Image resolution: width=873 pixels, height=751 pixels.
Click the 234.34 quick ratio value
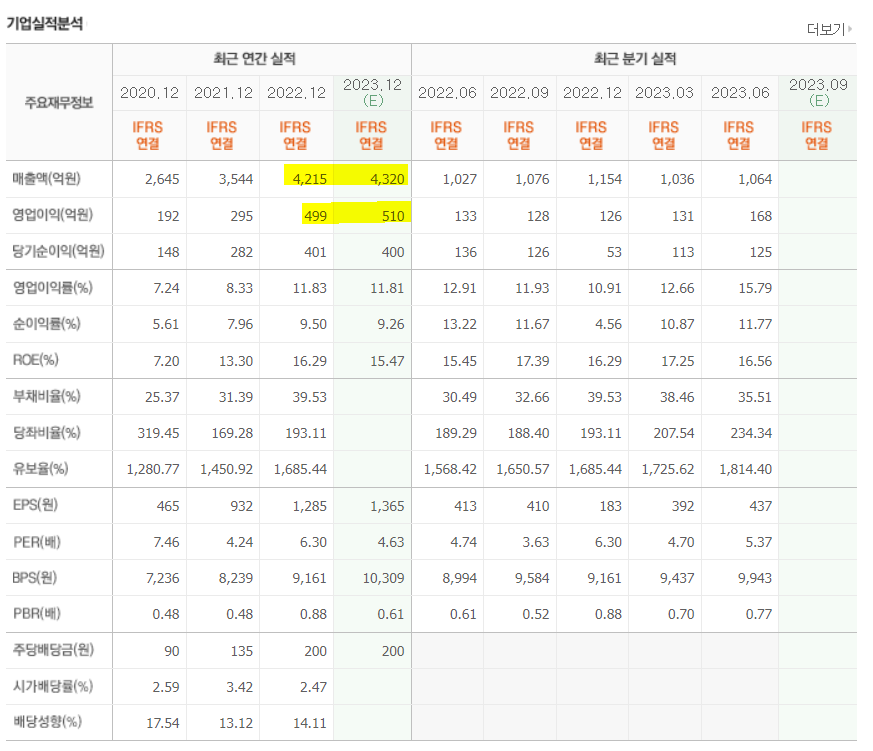[x=751, y=433]
